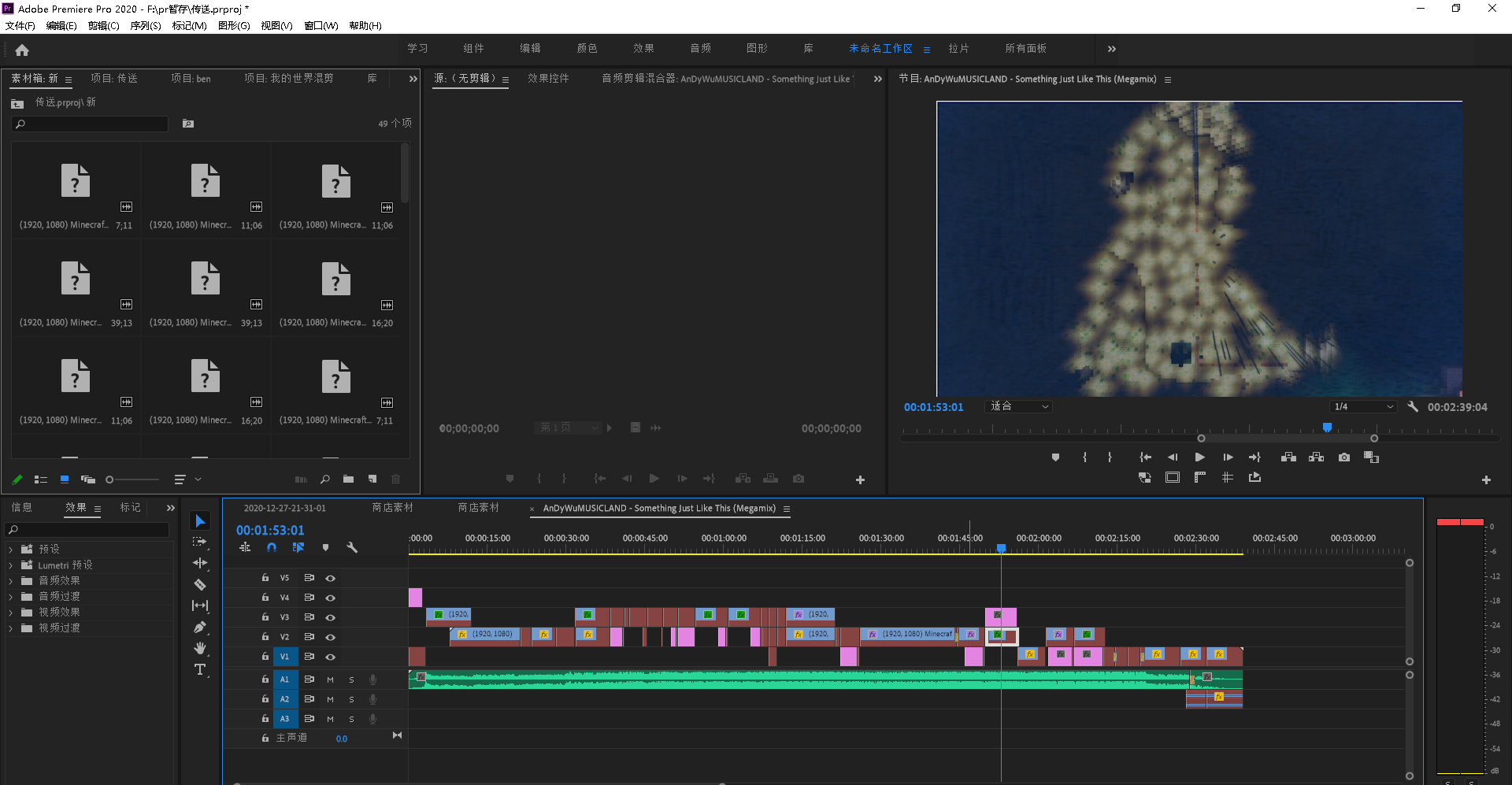The height and width of the screenshot is (785, 1512).
Task: Click the 标记 panel tab
Action: (130, 507)
